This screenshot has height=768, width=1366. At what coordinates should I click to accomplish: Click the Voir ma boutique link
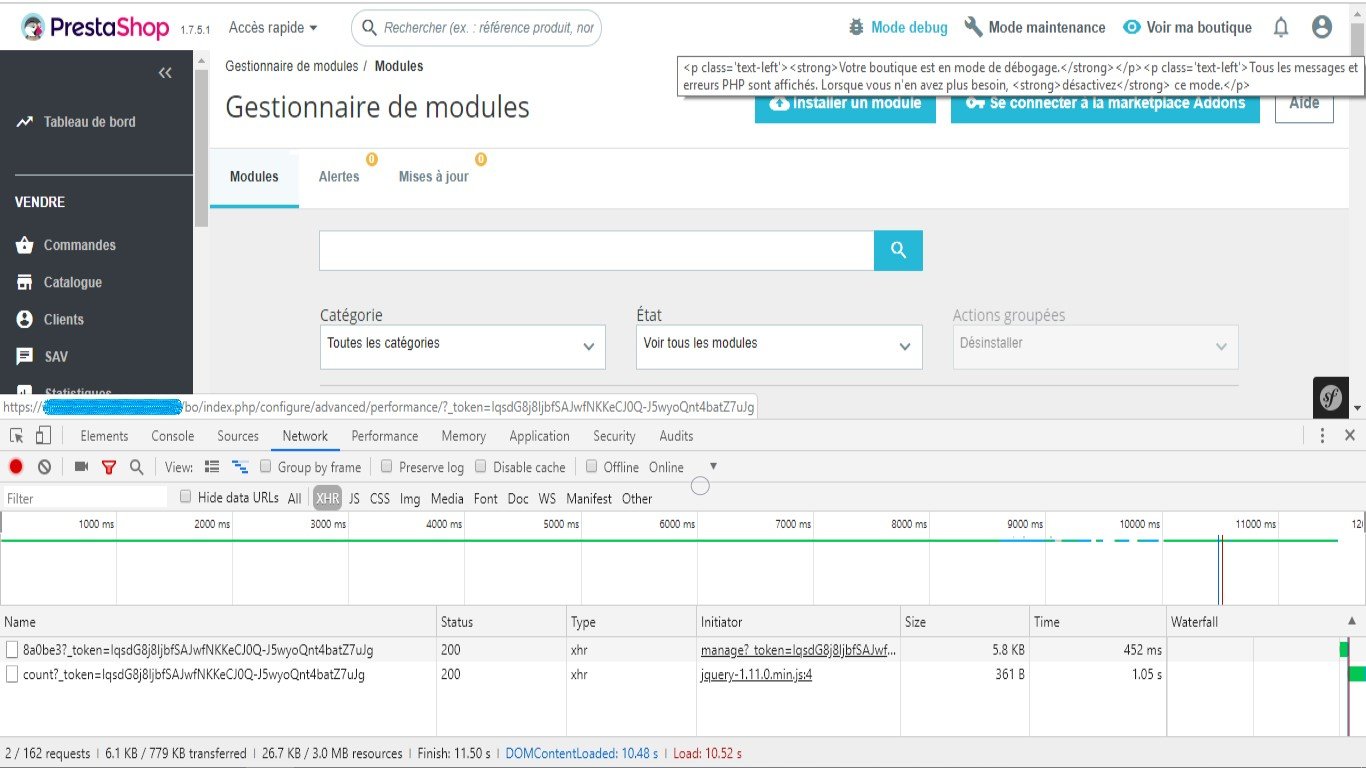(1187, 28)
